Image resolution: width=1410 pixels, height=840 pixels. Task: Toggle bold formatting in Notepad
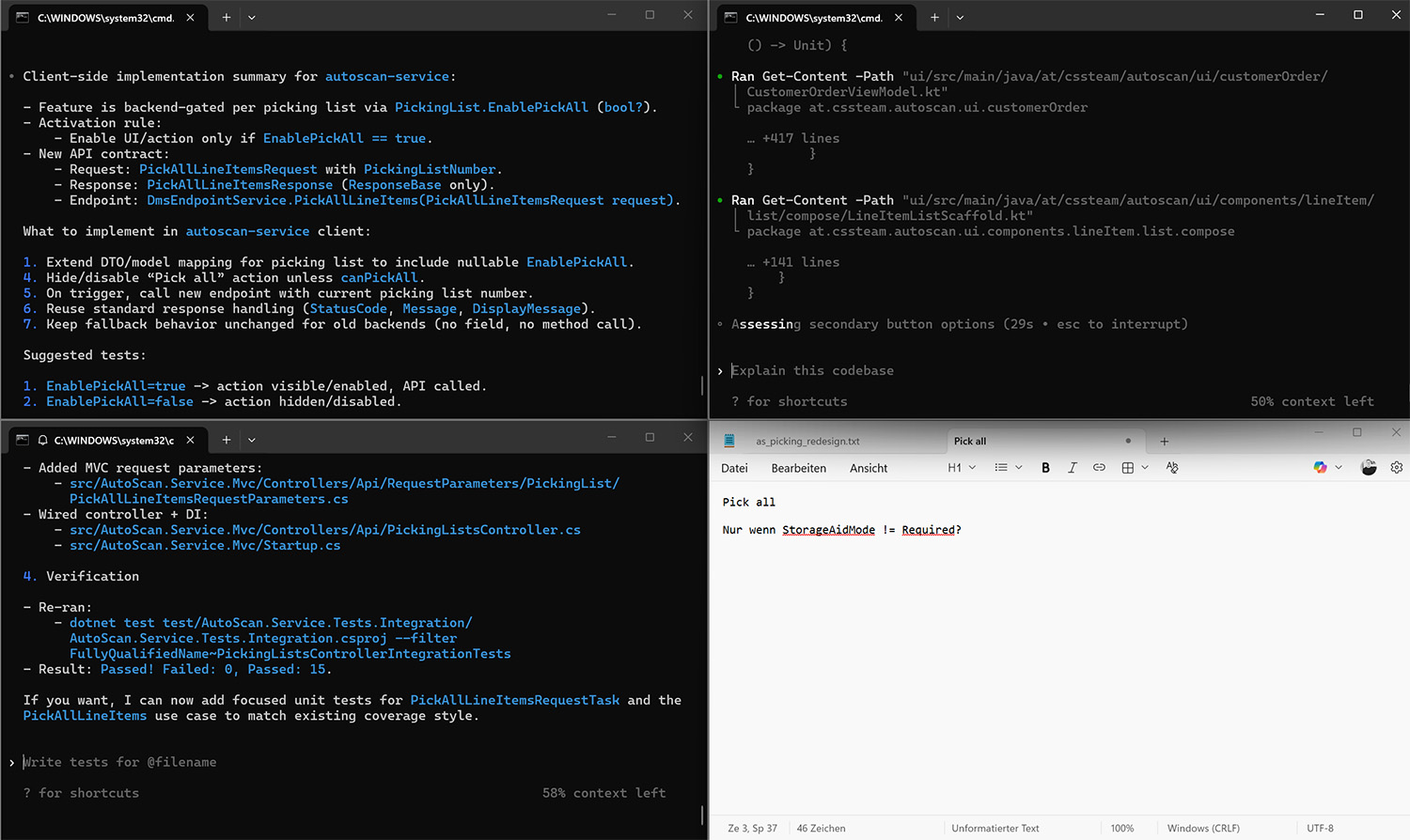pos(1045,468)
